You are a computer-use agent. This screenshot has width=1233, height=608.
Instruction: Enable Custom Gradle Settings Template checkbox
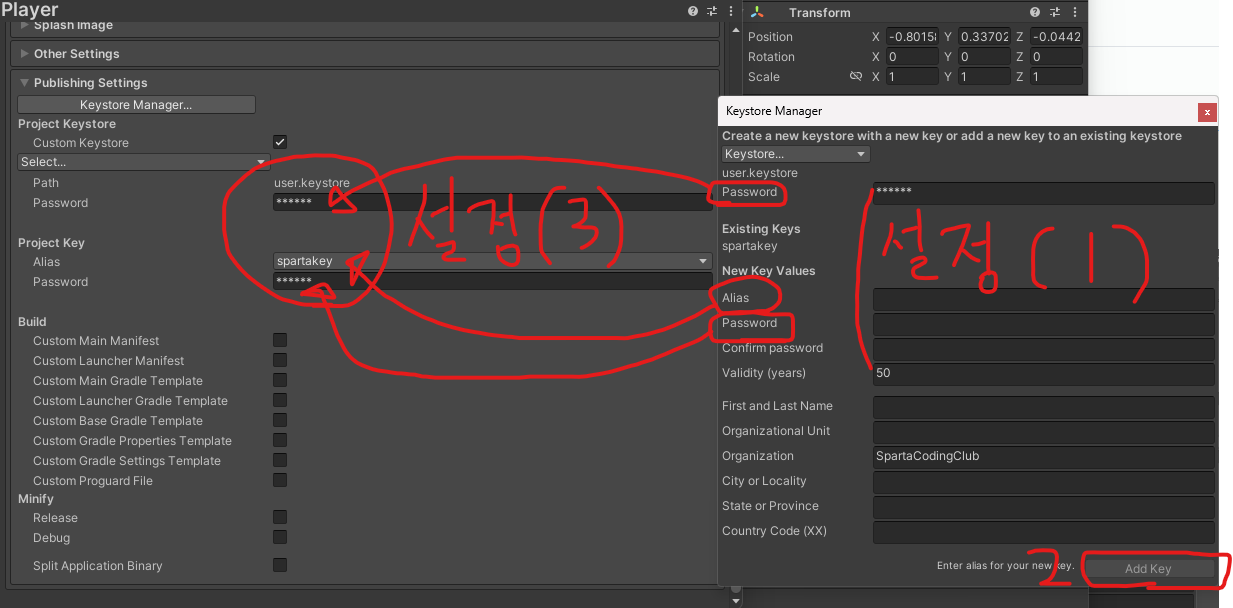(280, 461)
